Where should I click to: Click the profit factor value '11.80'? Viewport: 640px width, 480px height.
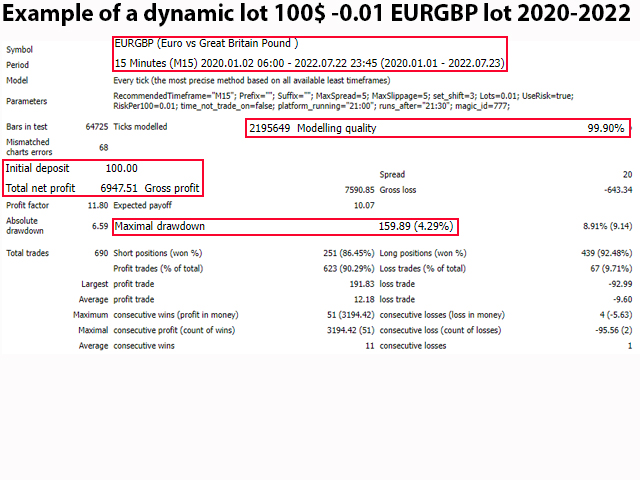pyautogui.click(x=98, y=205)
